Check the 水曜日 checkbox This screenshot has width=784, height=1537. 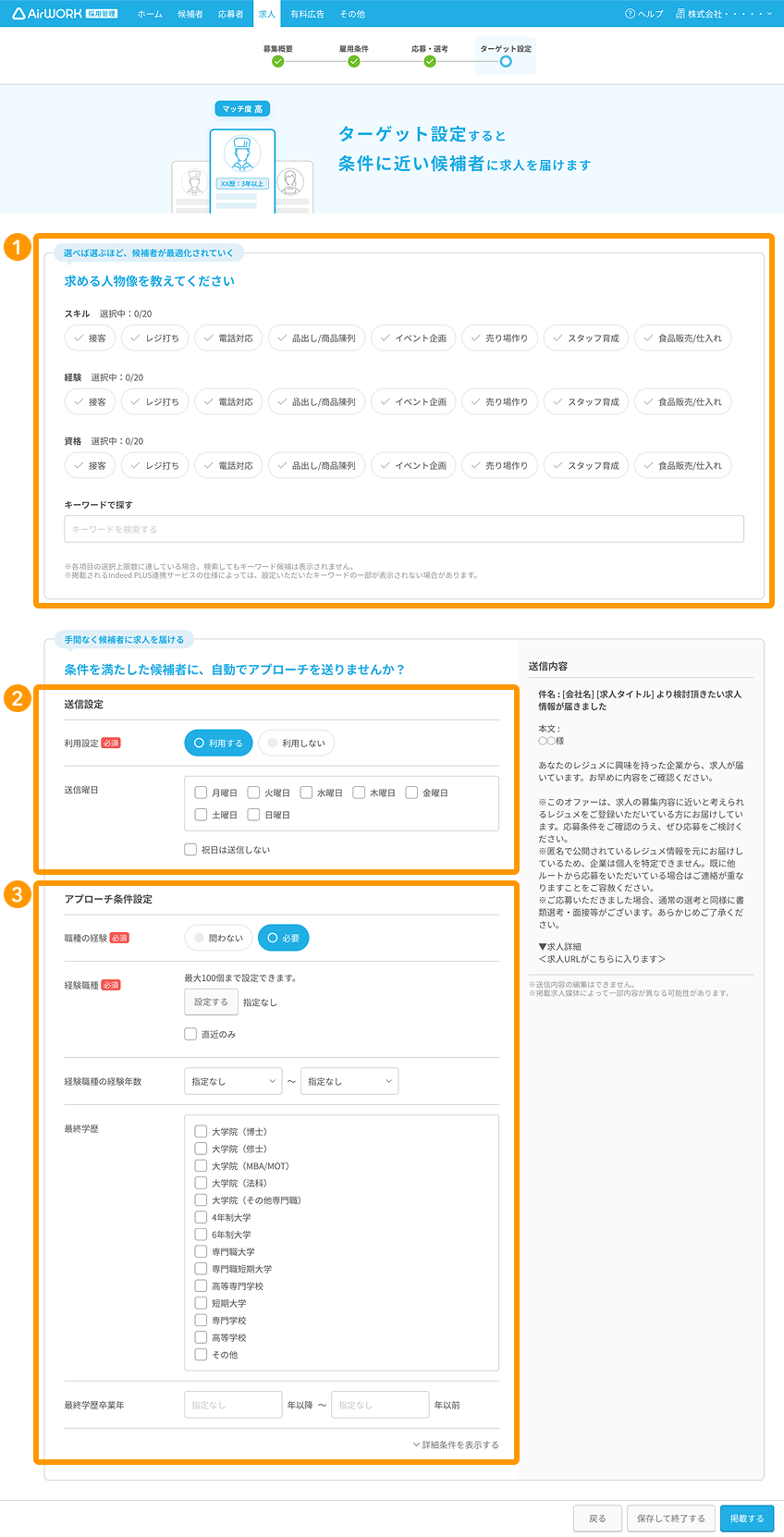(306, 793)
